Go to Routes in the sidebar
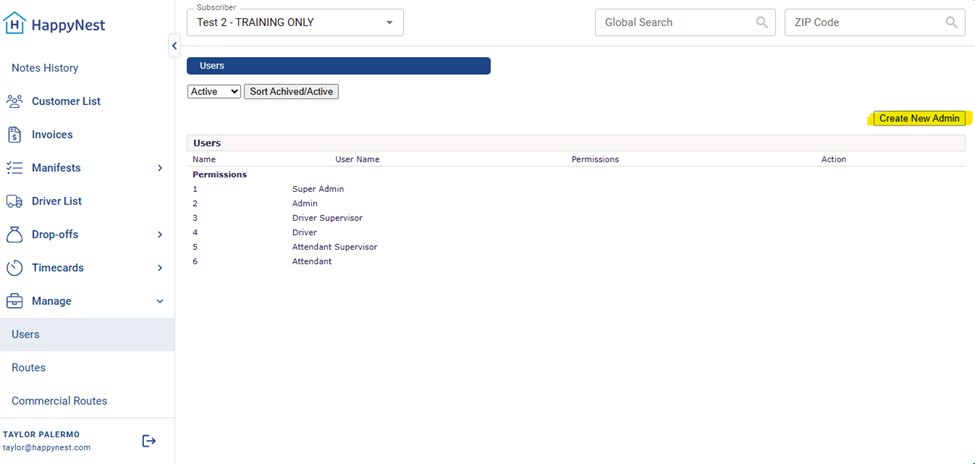The image size is (975, 464). tap(29, 368)
